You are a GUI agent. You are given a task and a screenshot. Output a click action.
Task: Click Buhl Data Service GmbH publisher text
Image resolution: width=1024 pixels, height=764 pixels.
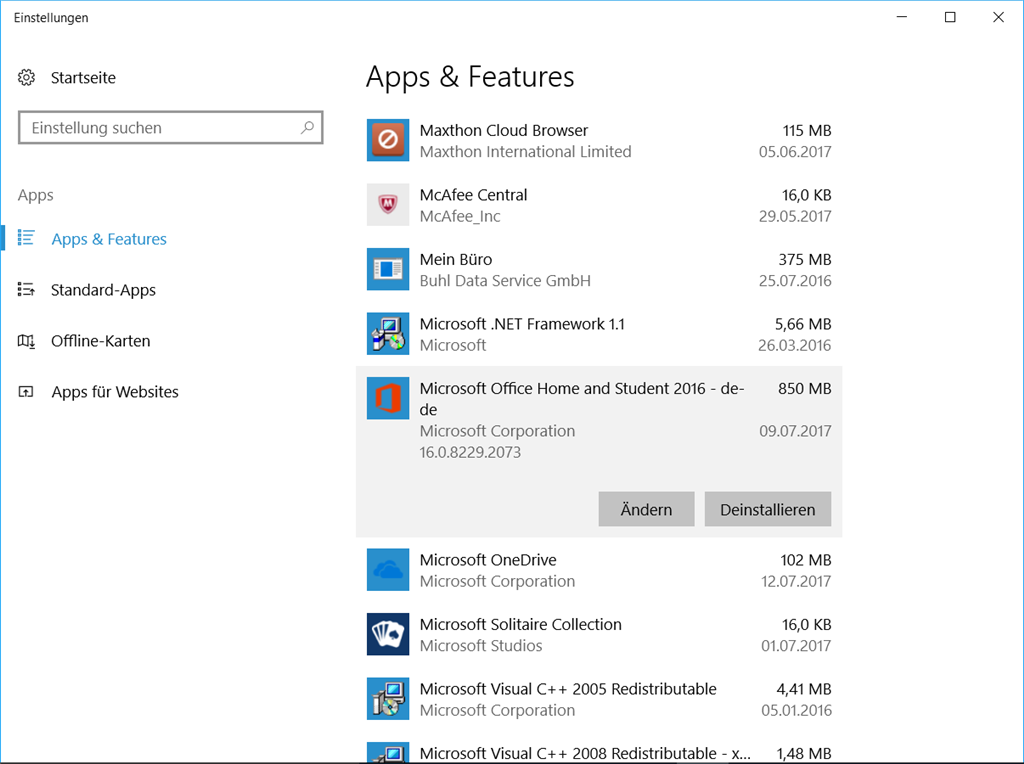pyautogui.click(x=505, y=281)
